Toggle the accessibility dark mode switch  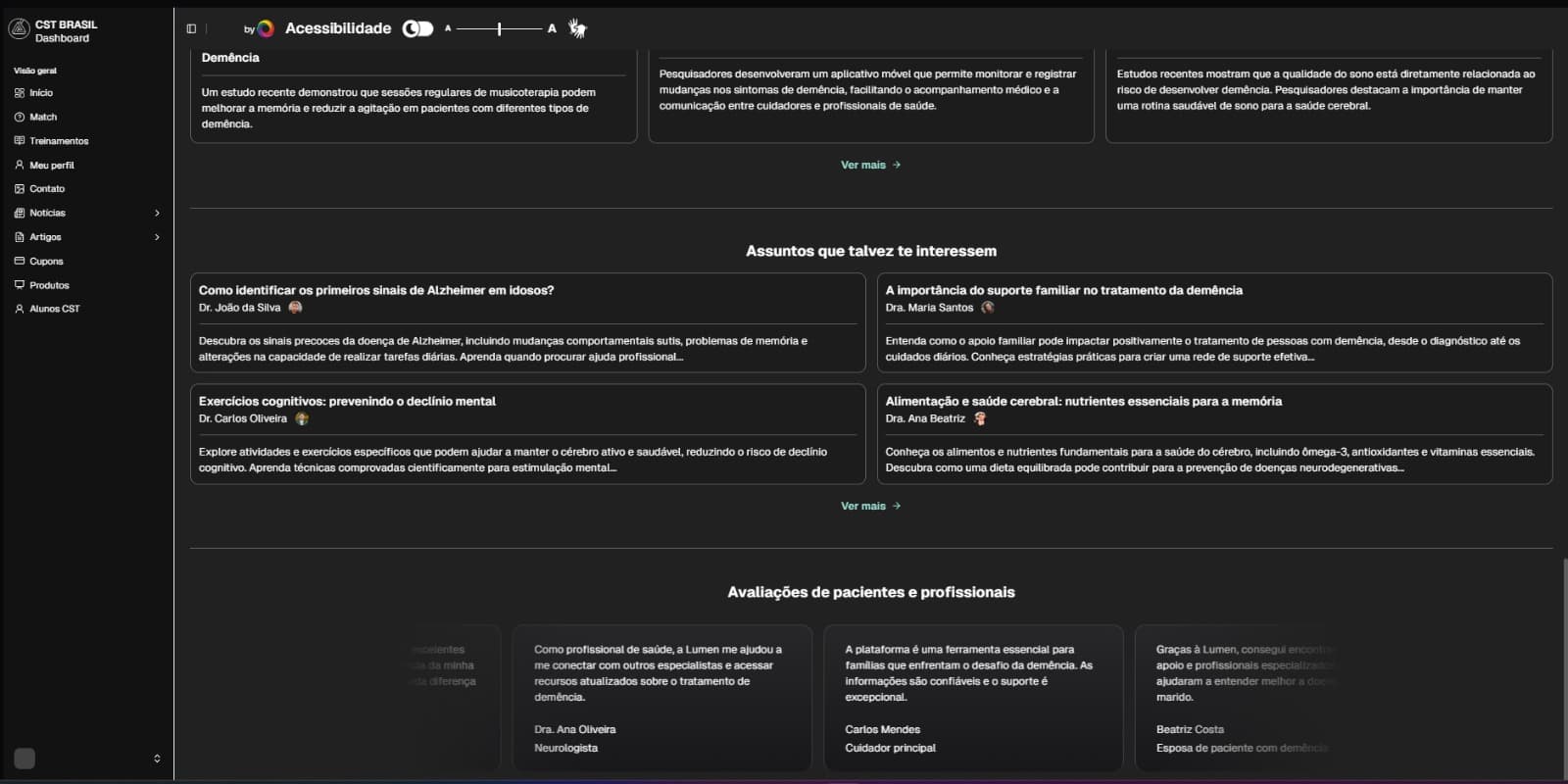pyautogui.click(x=418, y=28)
